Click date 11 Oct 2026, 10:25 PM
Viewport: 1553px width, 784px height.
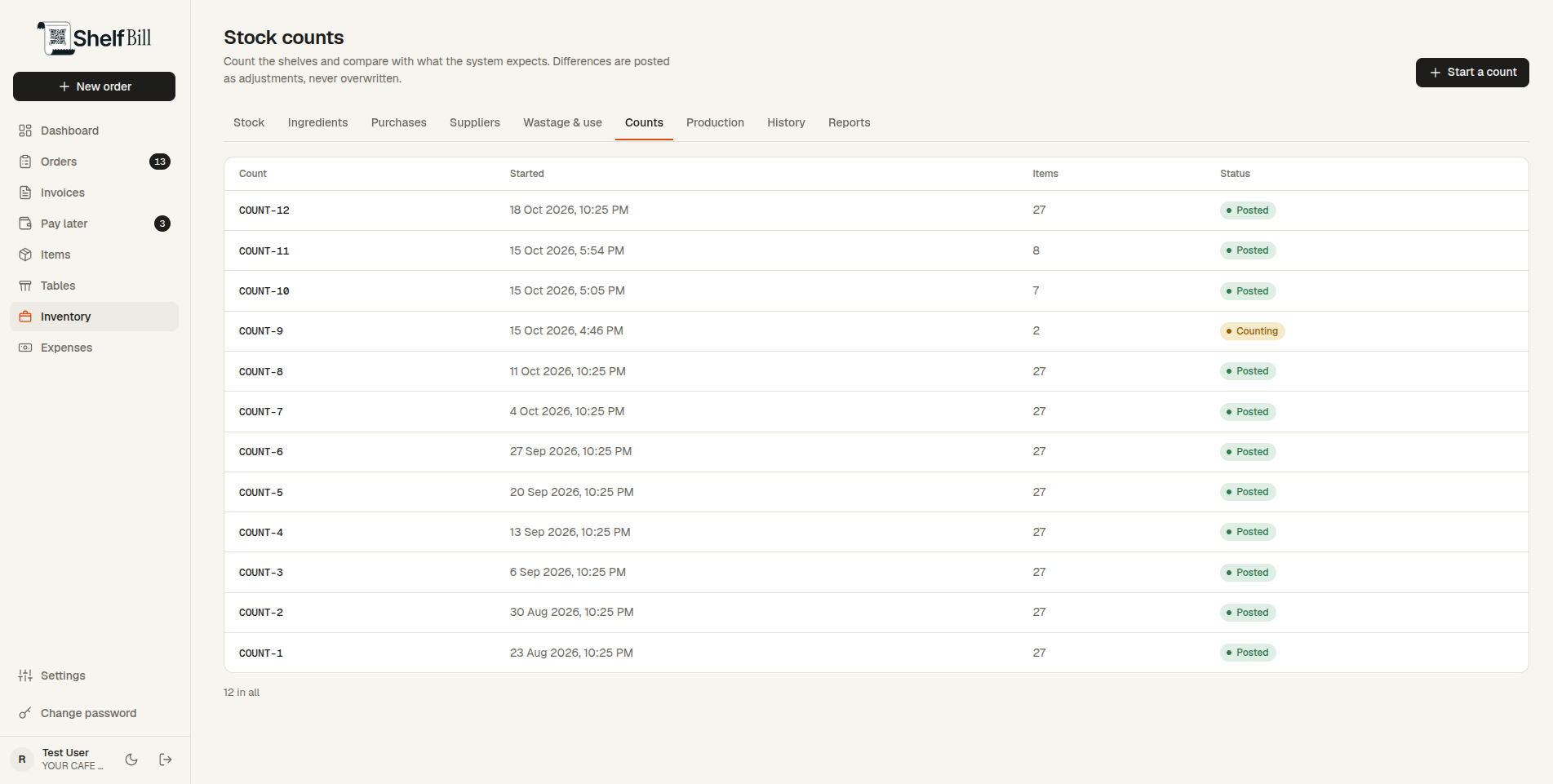[x=568, y=371]
